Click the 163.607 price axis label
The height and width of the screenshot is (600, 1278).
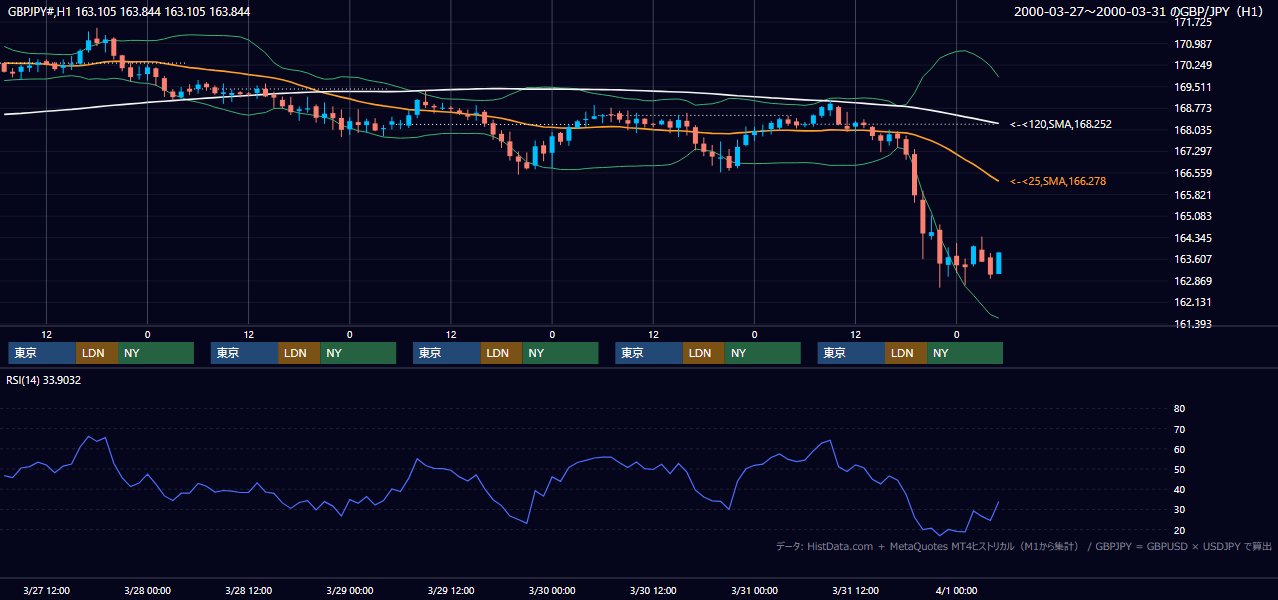1193,259
